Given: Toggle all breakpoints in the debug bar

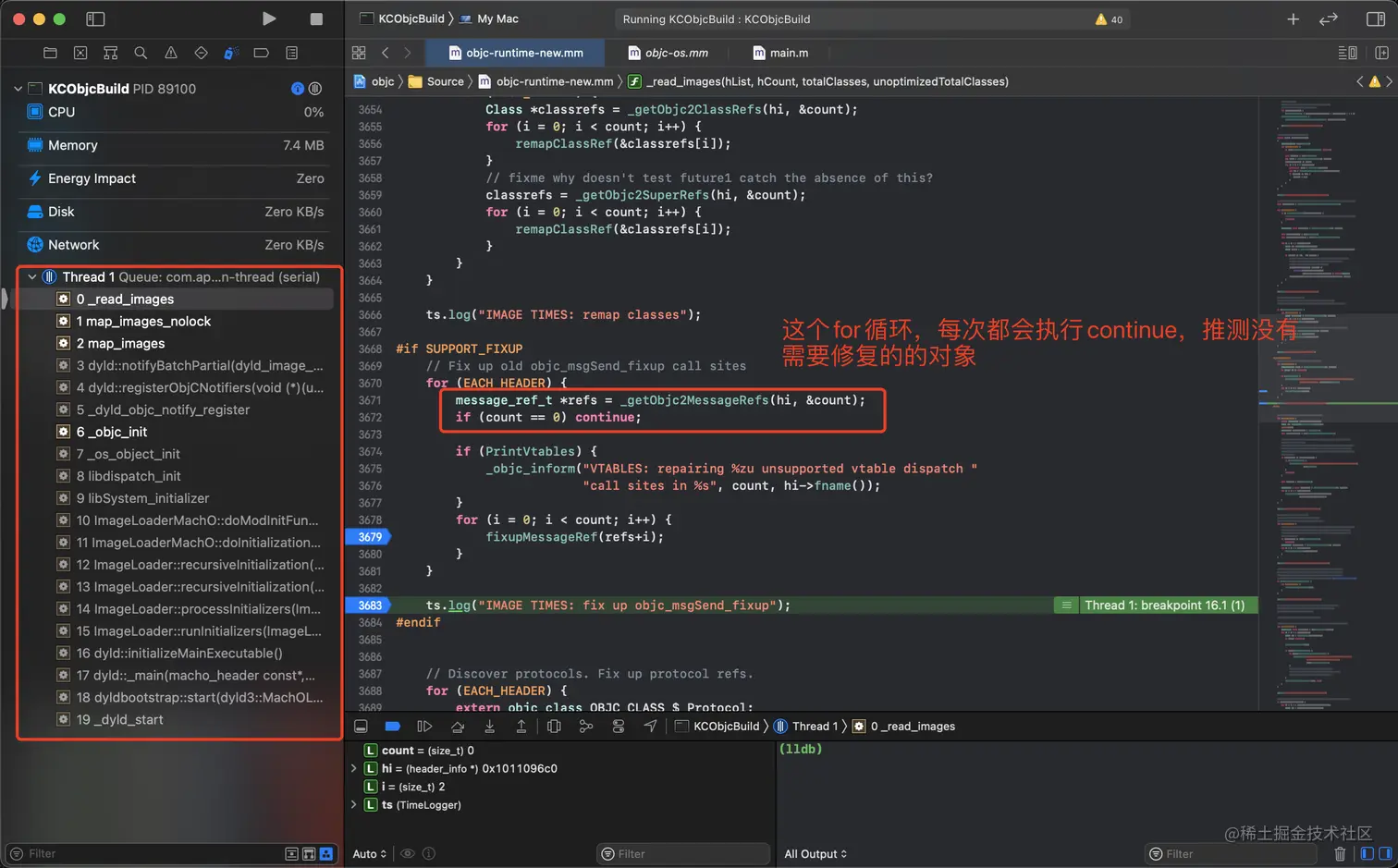Looking at the screenshot, I should 392,727.
